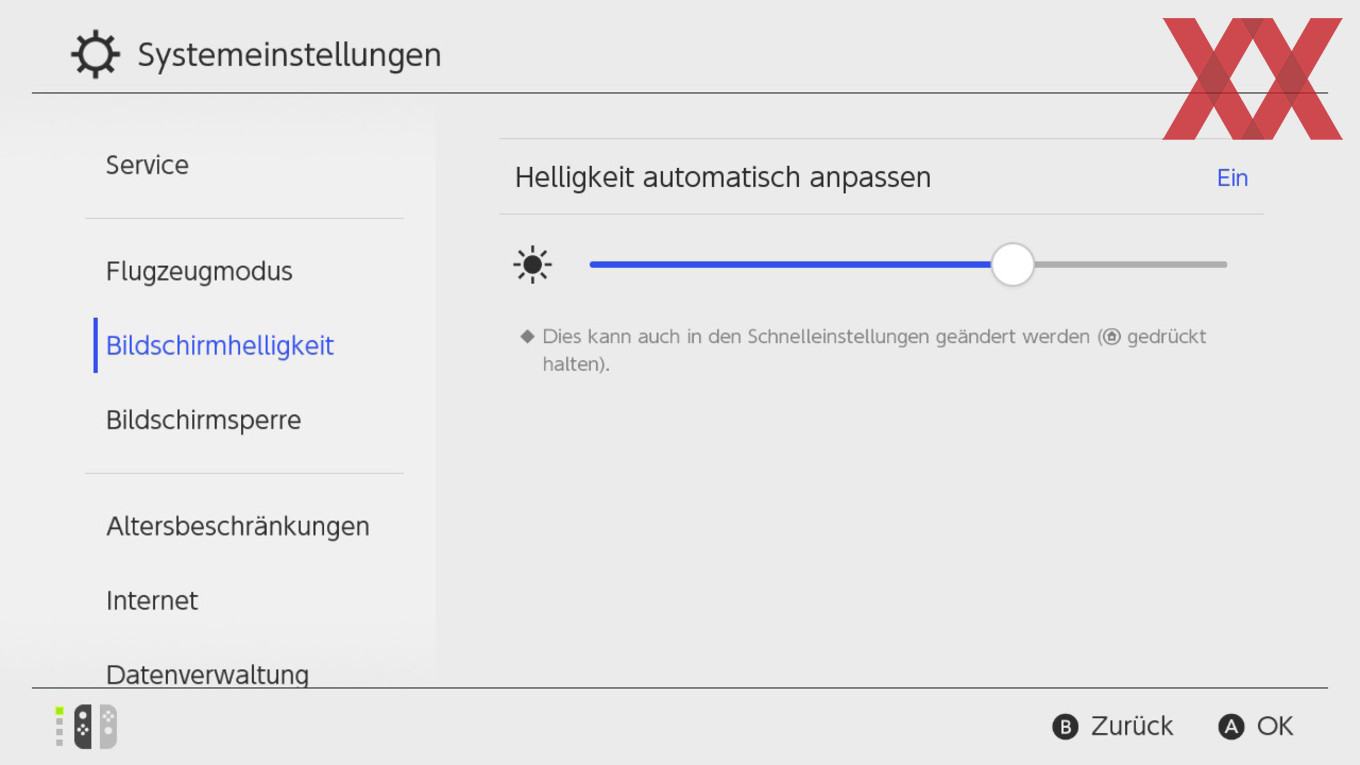Click the home button symbol in hint text
This screenshot has width=1360, height=765.
pyautogui.click(x=1111, y=337)
